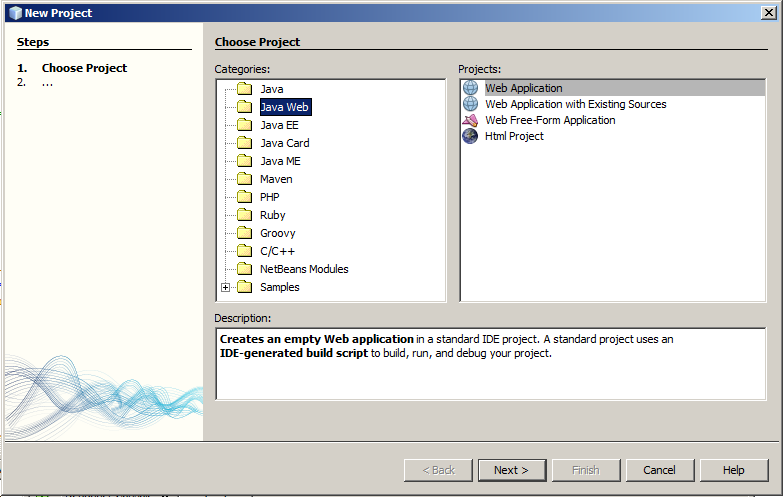Screen dimensions: 783x497
Task: Open Help for the wizard
Action: click(x=733, y=470)
